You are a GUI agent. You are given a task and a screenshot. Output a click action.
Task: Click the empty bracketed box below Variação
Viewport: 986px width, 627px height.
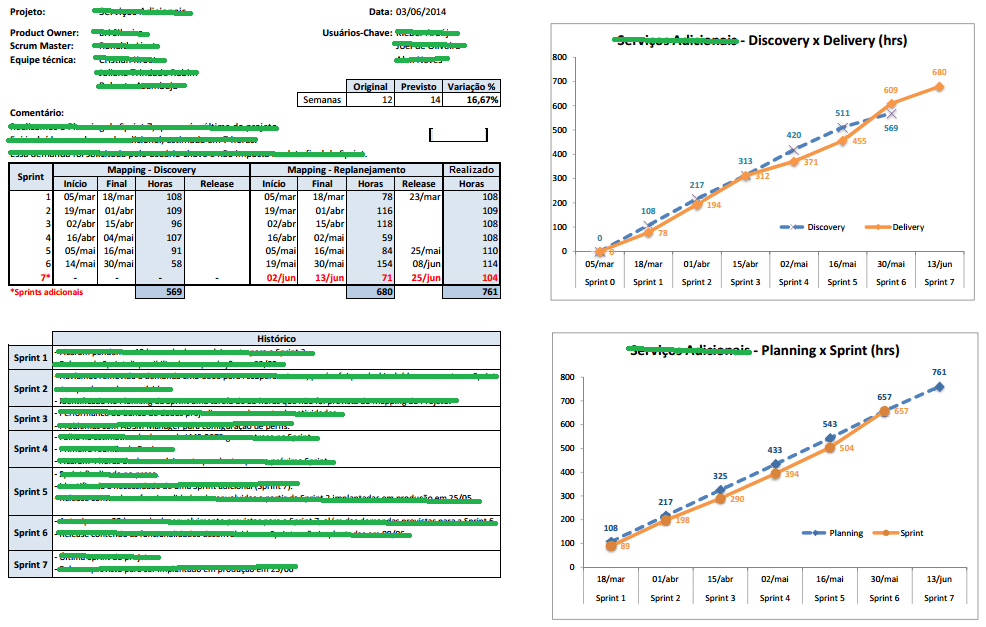coord(458,135)
